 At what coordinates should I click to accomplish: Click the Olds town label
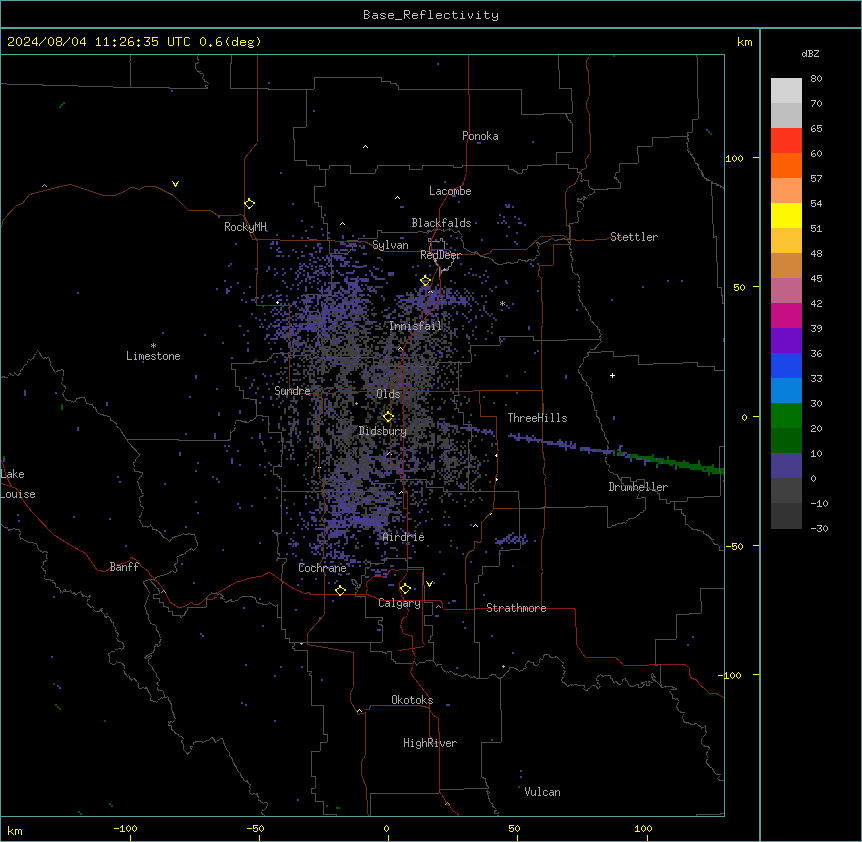(x=388, y=394)
